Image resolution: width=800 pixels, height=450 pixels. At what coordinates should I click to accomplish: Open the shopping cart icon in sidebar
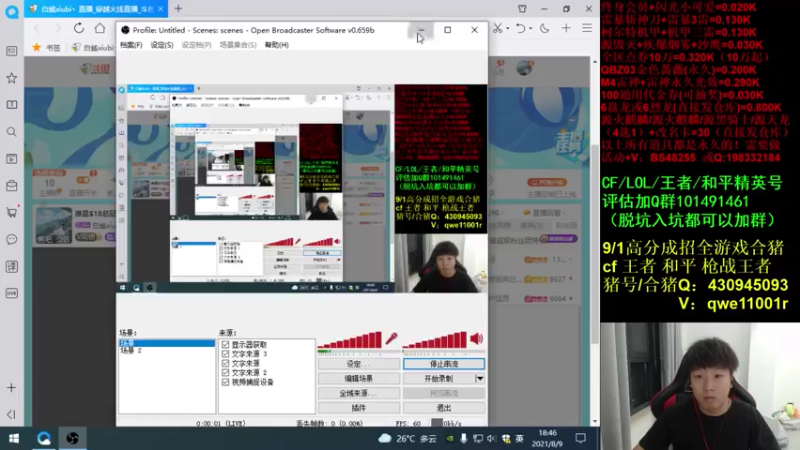coord(11,212)
